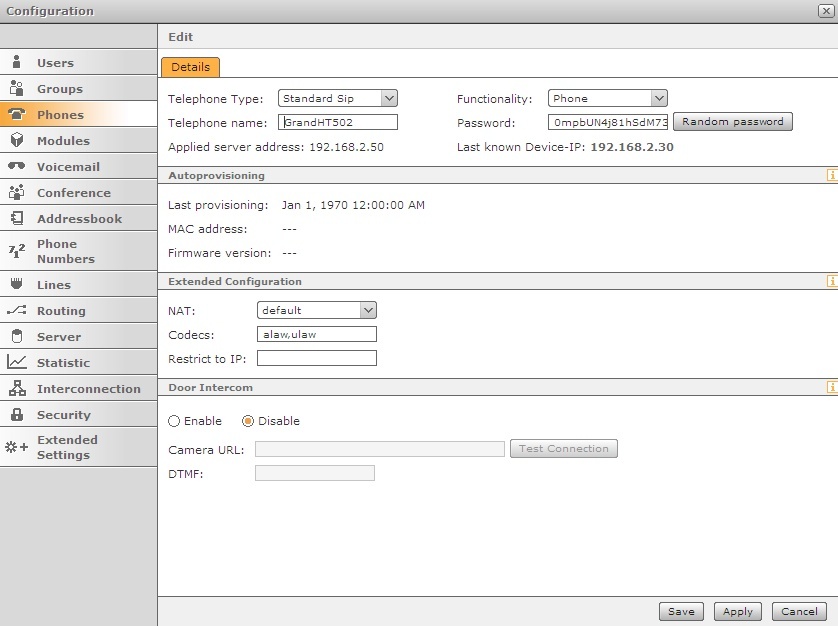Open the NAT dropdown

(x=317, y=310)
